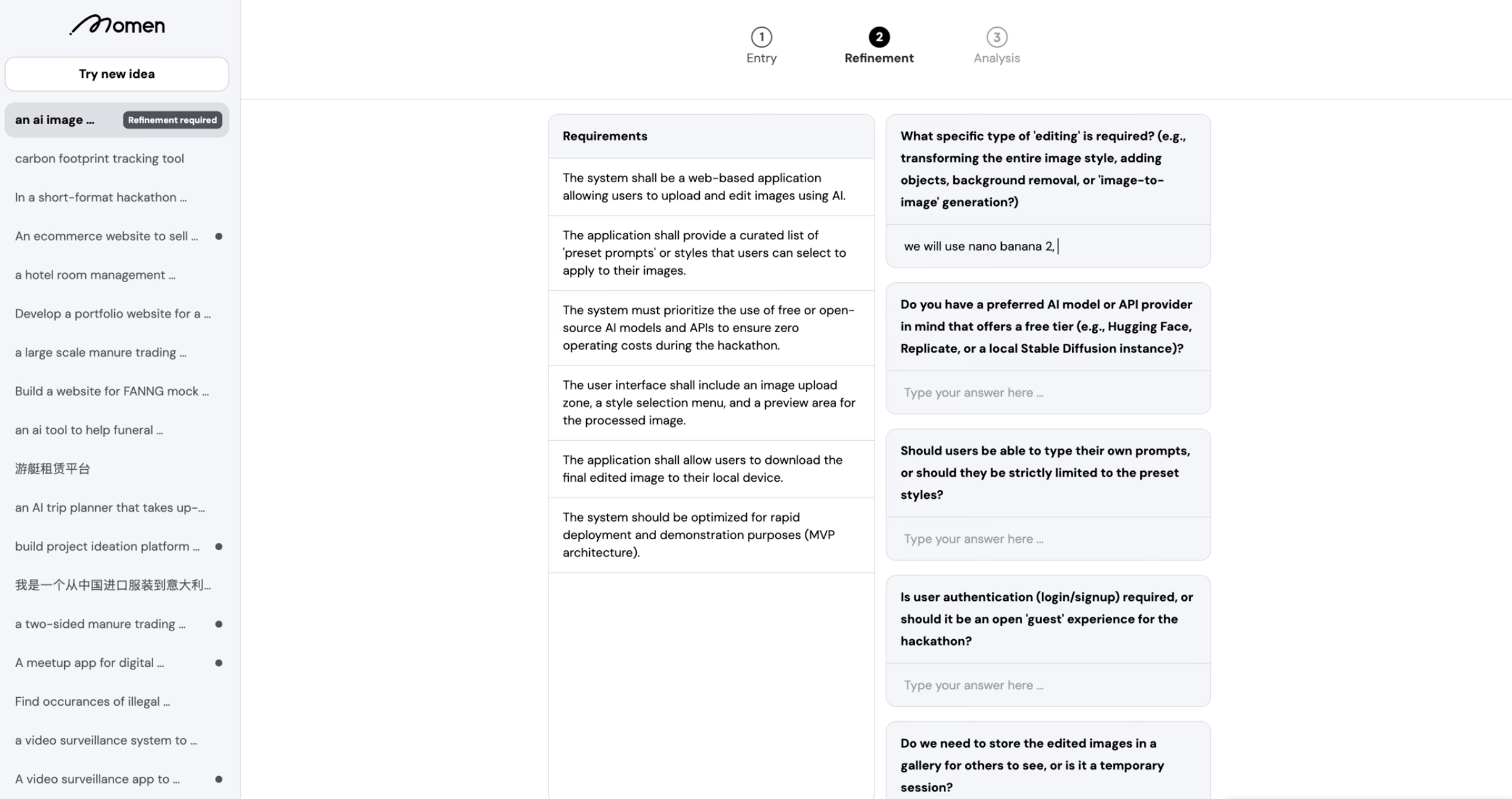The height and width of the screenshot is (799, 1512).
Task: Click the Entry step circle icon
Action: [x=761, y=37]
